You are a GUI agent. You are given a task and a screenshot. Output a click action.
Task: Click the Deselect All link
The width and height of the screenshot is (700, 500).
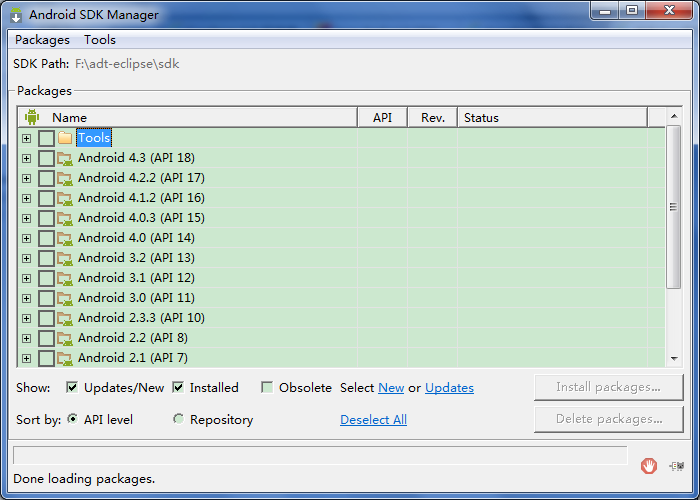click(x=374, y=420)
